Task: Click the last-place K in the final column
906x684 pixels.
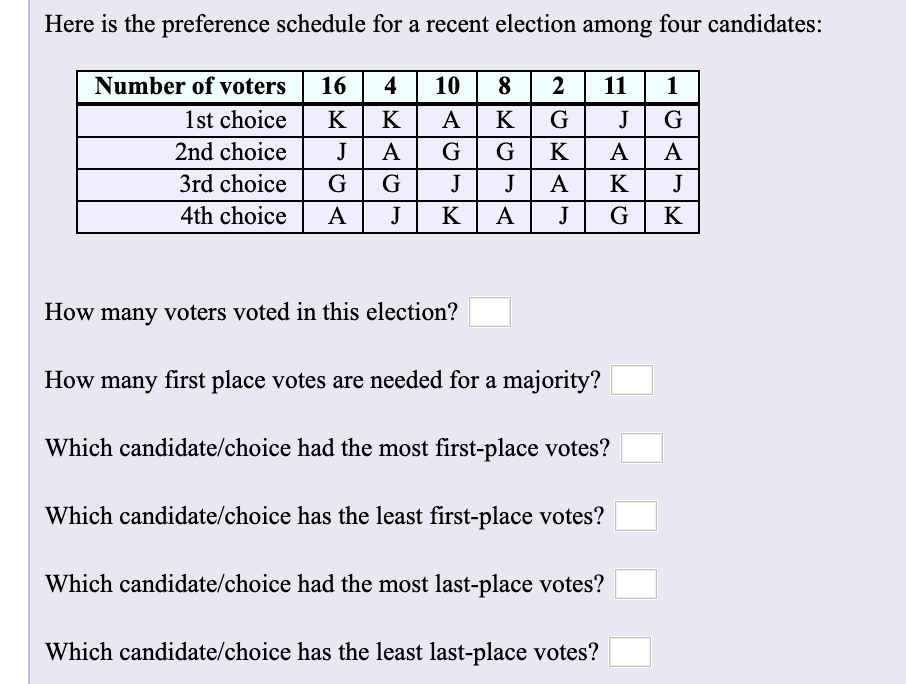Action: tap(673, 214)
